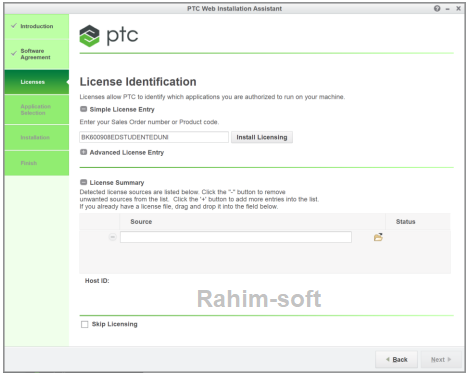Go Back to the previous step

coord(396,359)
